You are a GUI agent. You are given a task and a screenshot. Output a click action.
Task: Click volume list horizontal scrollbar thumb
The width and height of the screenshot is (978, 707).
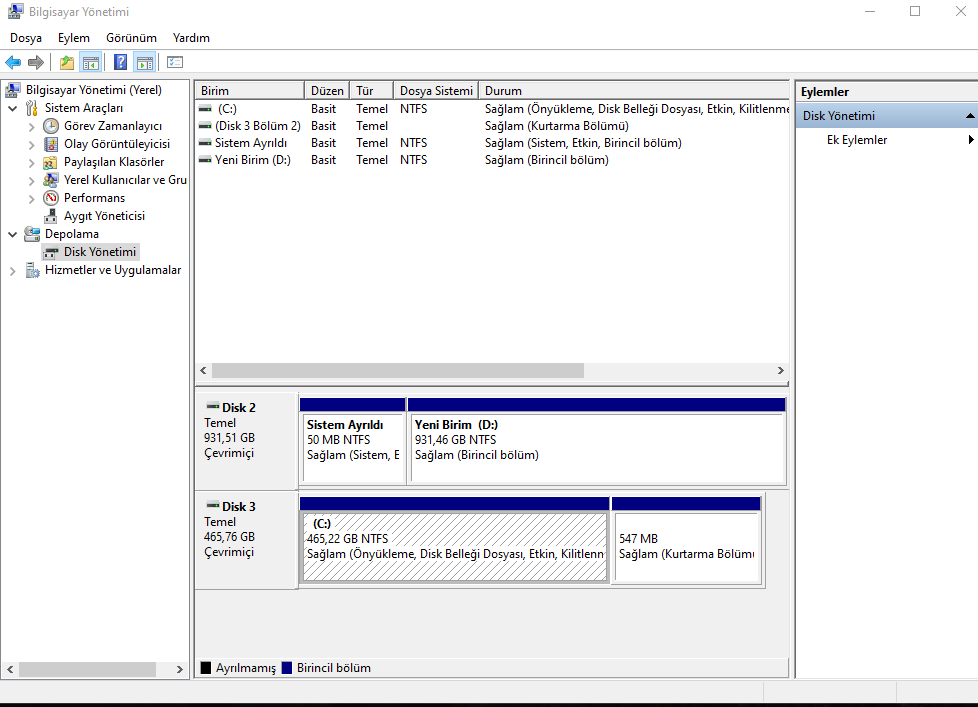(x=398, y=370)
